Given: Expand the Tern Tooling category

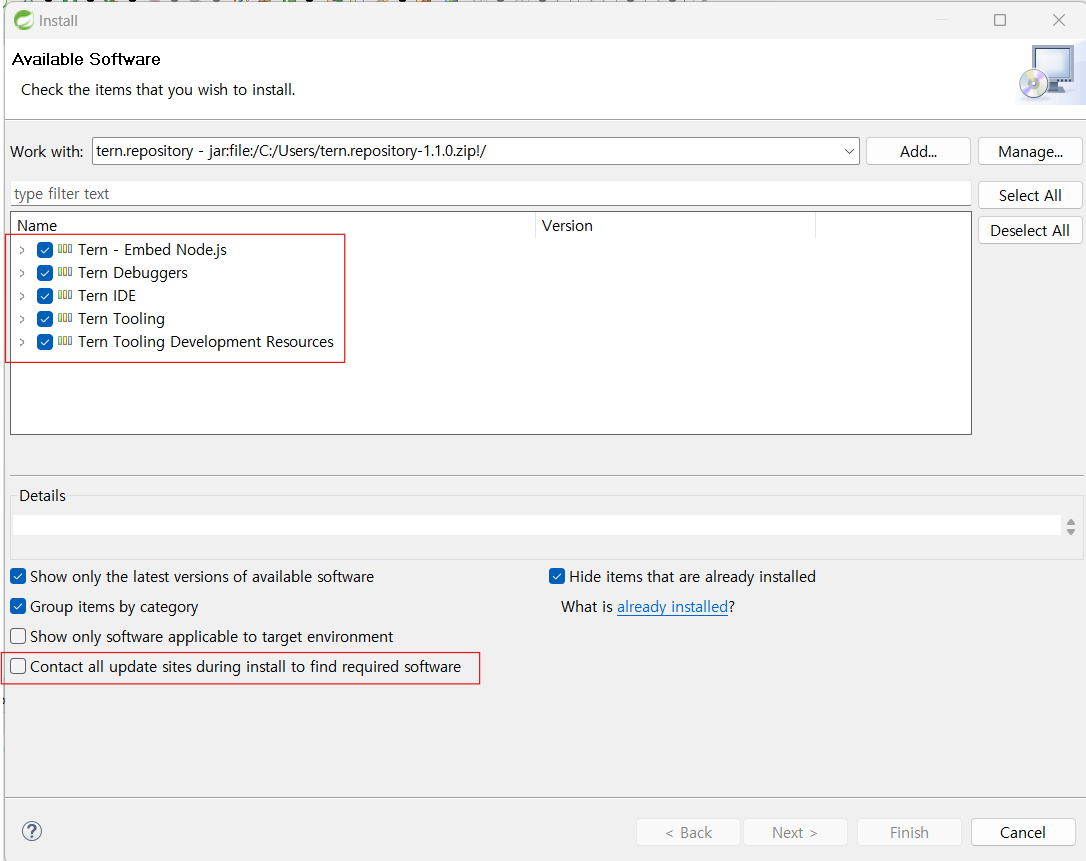Looking at the screenshot, I should tap(22, 319).
